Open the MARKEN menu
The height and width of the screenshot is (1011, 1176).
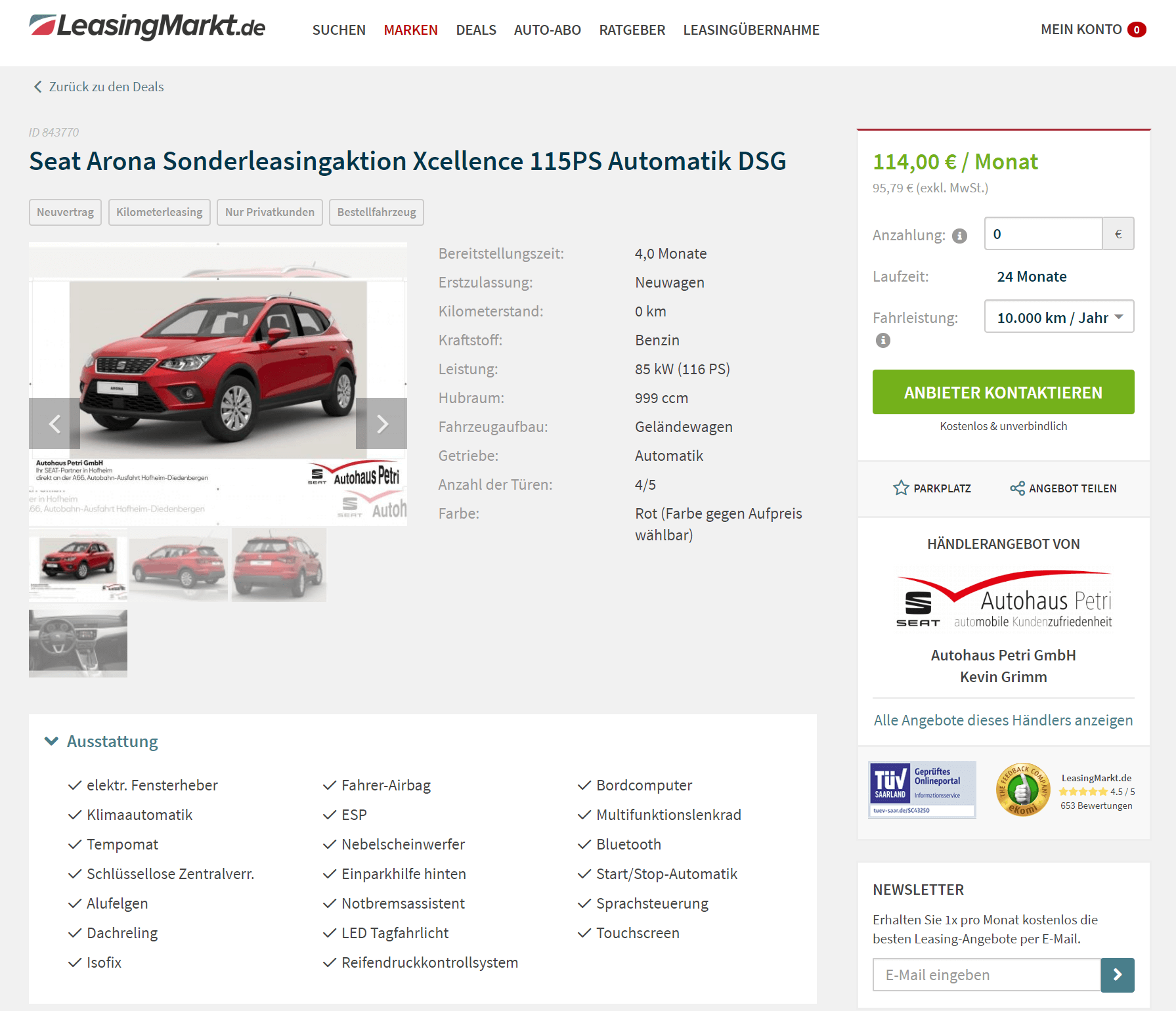click(410, 30)
